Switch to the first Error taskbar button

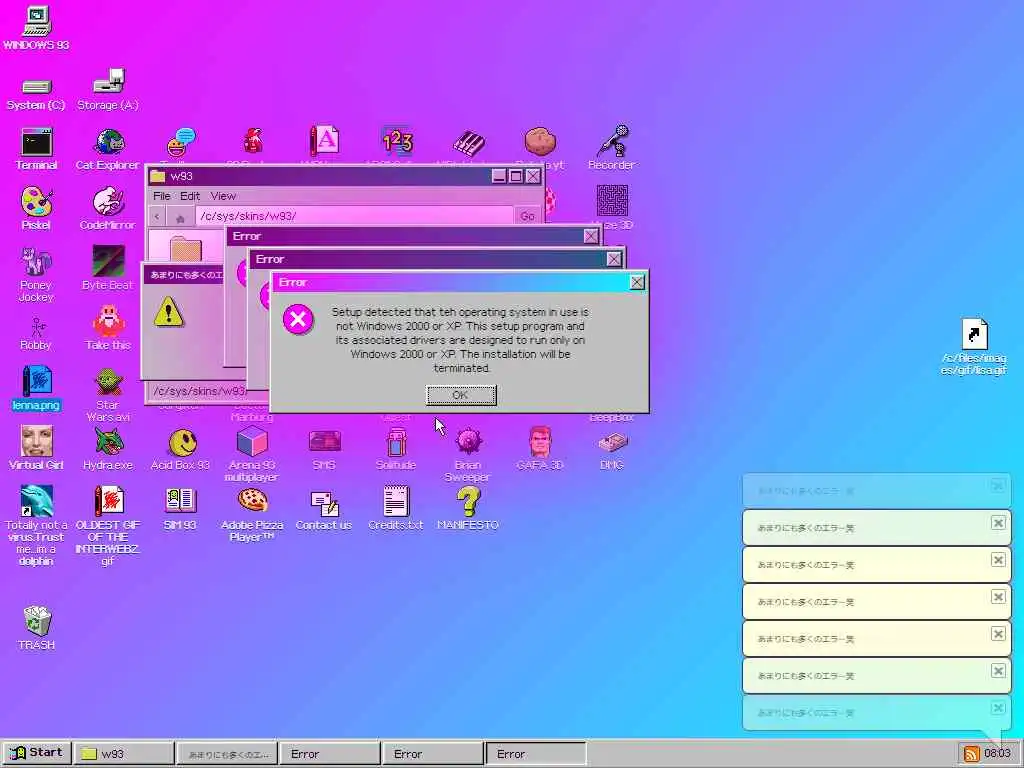[x=330, y=754]
